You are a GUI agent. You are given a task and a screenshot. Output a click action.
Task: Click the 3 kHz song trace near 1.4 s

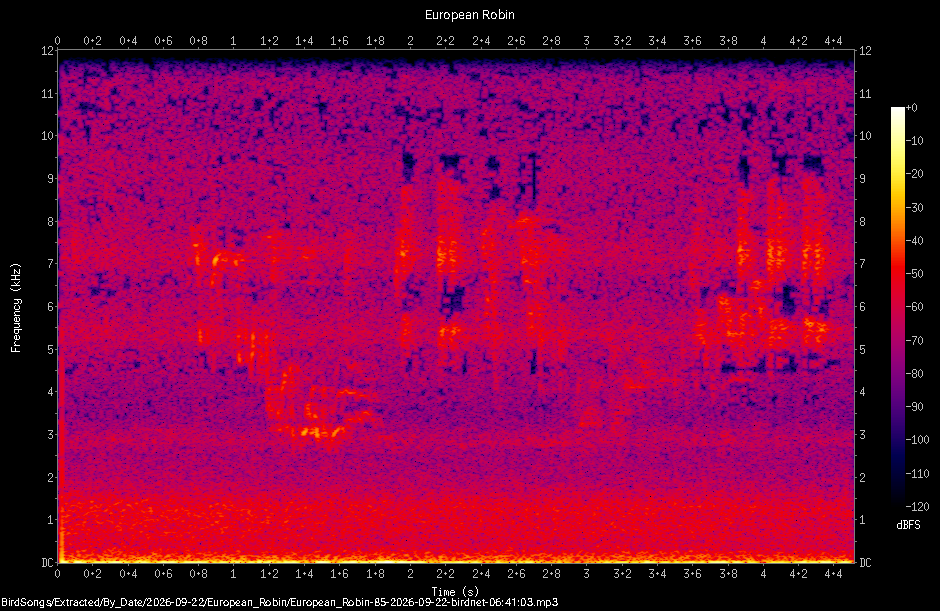[x=312, y=431]
